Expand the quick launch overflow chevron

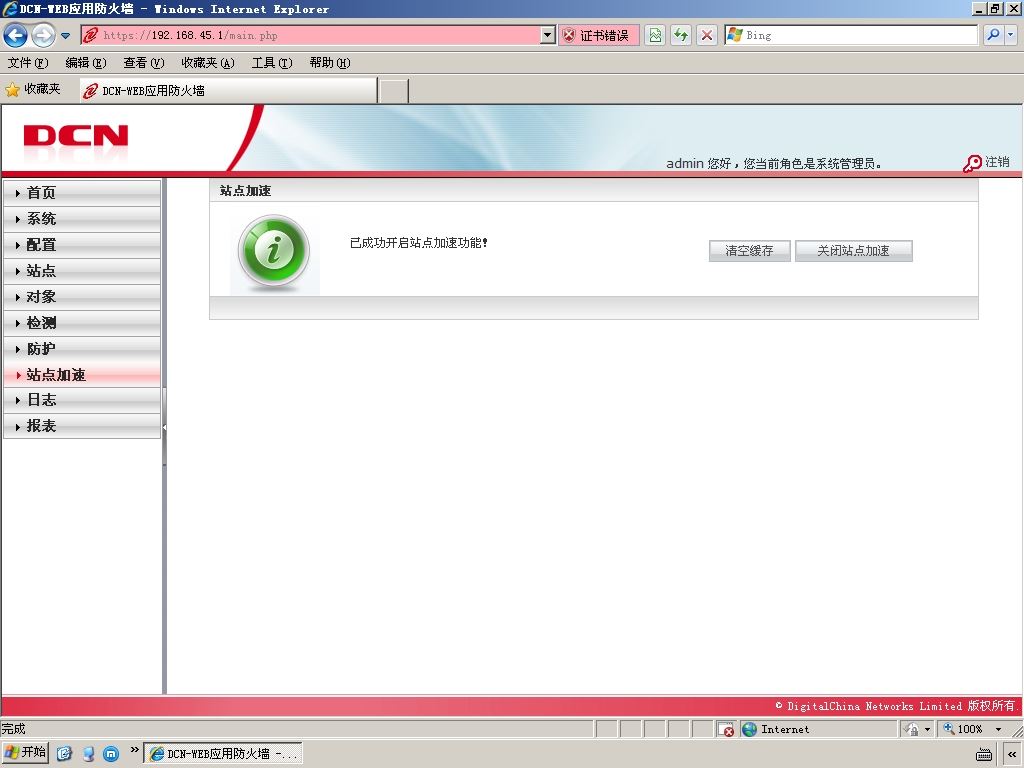(135, 750)
